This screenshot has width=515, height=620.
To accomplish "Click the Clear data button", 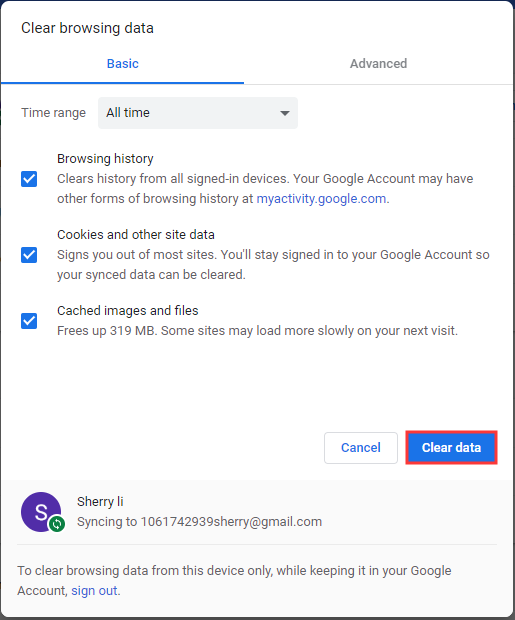I will coord(451,448).
